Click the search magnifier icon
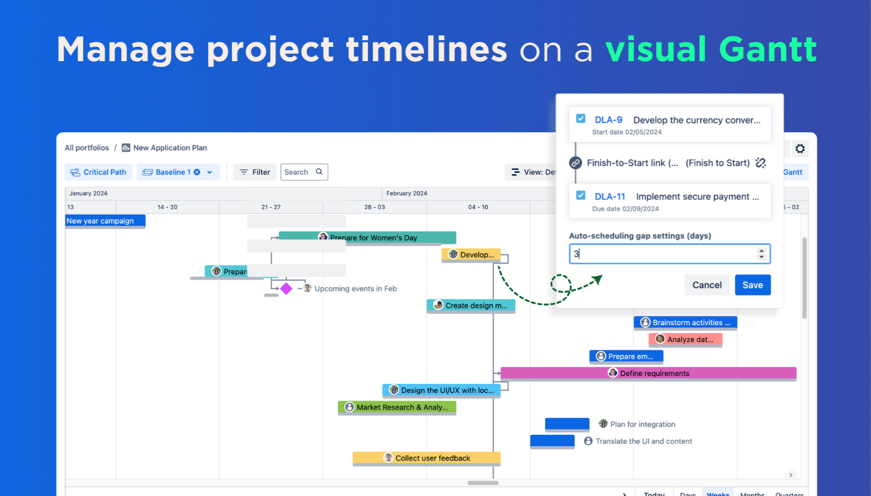The image size is (871, 496). [319, 172]
